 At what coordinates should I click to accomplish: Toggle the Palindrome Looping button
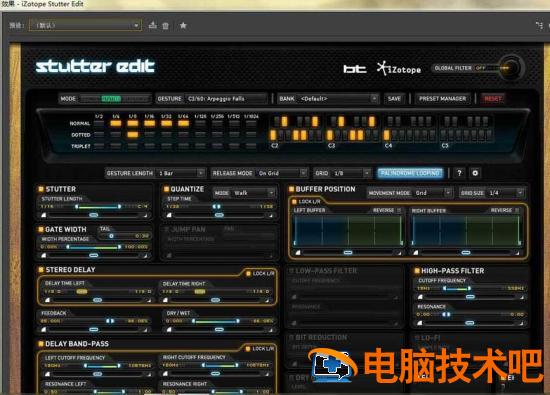[410, 173]
